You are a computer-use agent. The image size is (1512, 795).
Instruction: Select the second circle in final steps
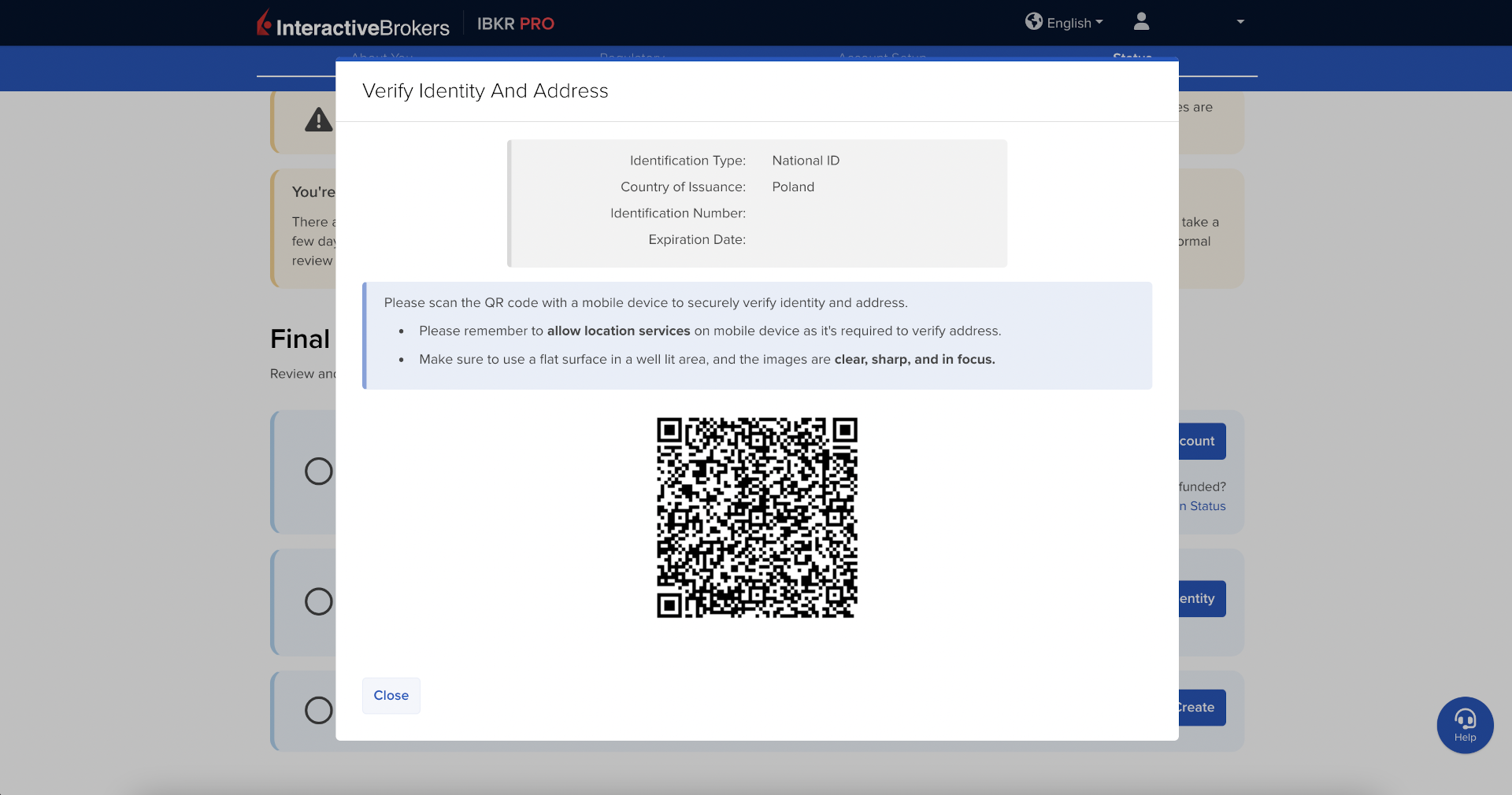click(x=318, y=601)
